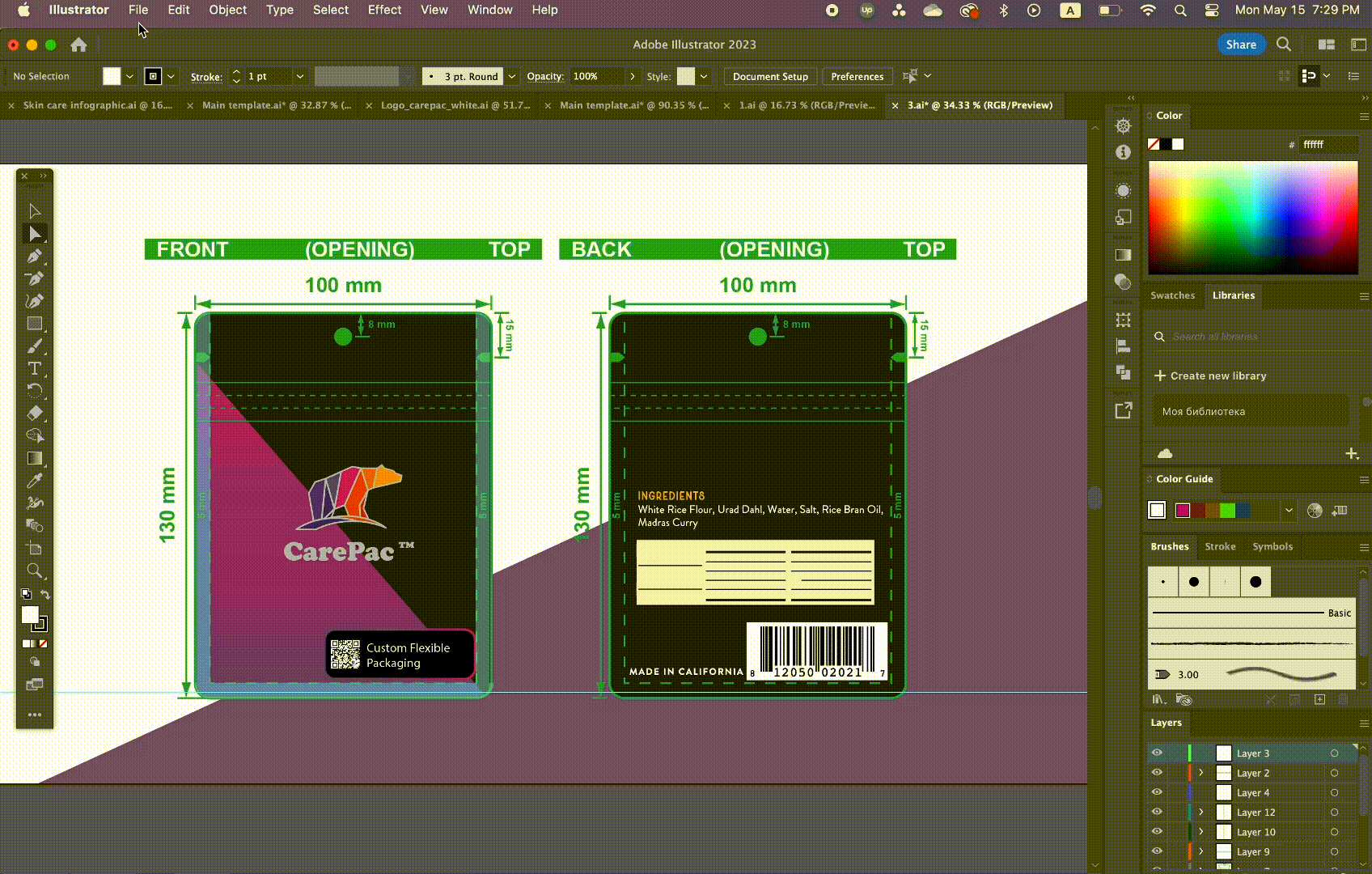Open Color Guide harmony rules dropdown
1372x874 pixels.
[x=1289, y=511]
